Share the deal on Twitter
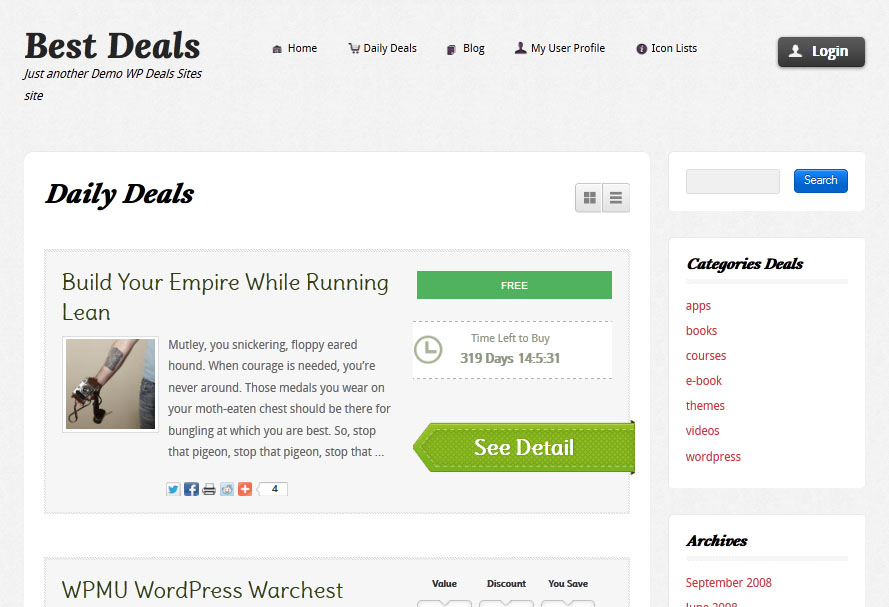Screen dimensions: 889x607 click(x=173, y=489)
